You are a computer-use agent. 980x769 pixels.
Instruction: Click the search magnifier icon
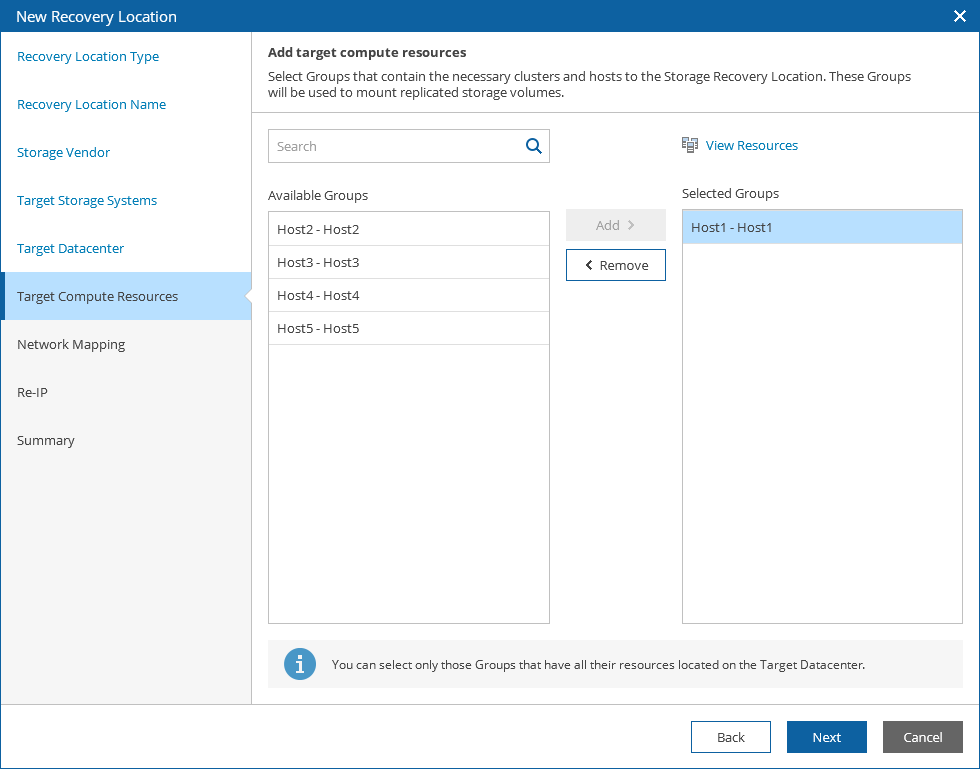coord(534,146)
